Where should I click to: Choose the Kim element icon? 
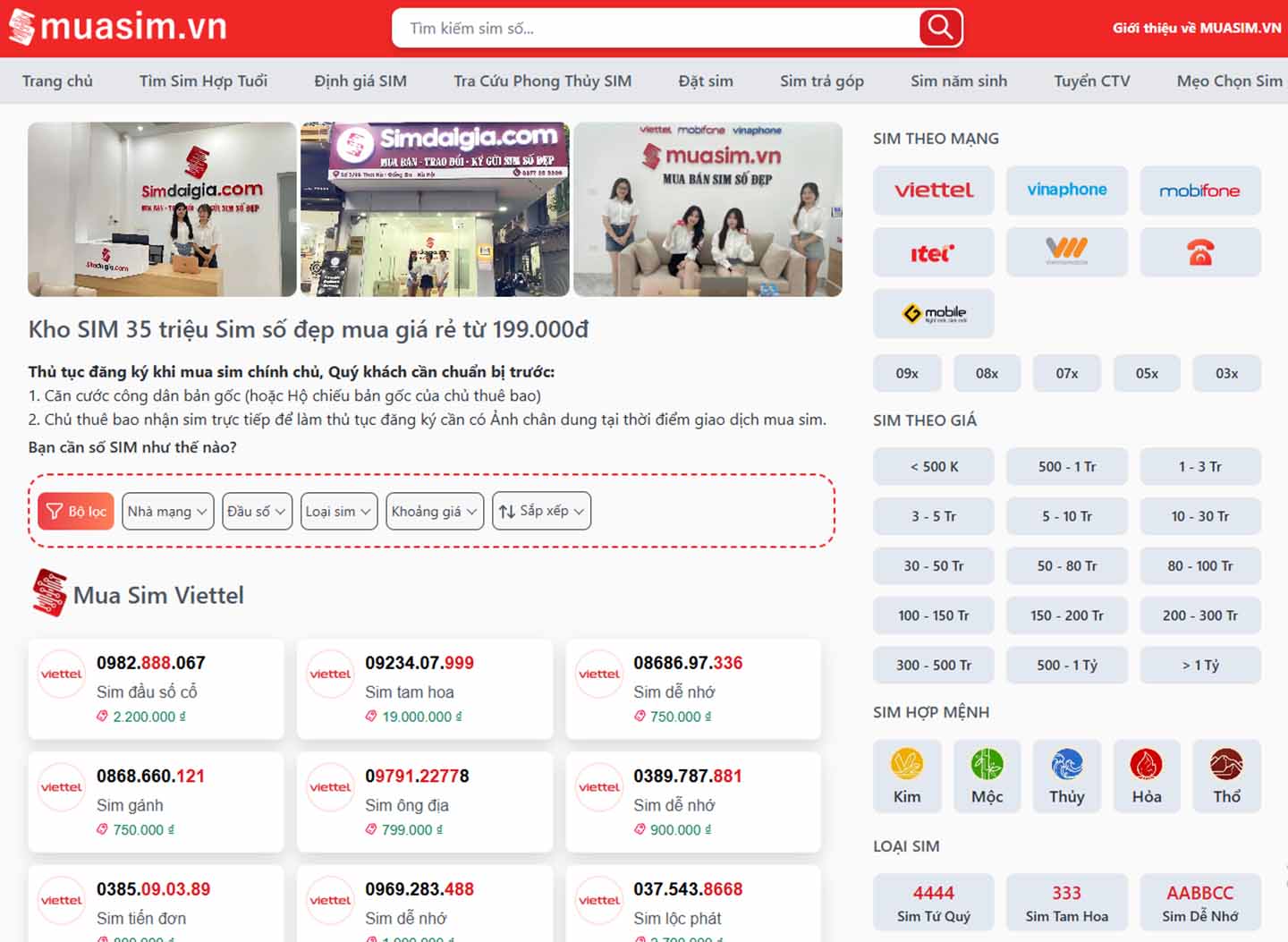907,764
